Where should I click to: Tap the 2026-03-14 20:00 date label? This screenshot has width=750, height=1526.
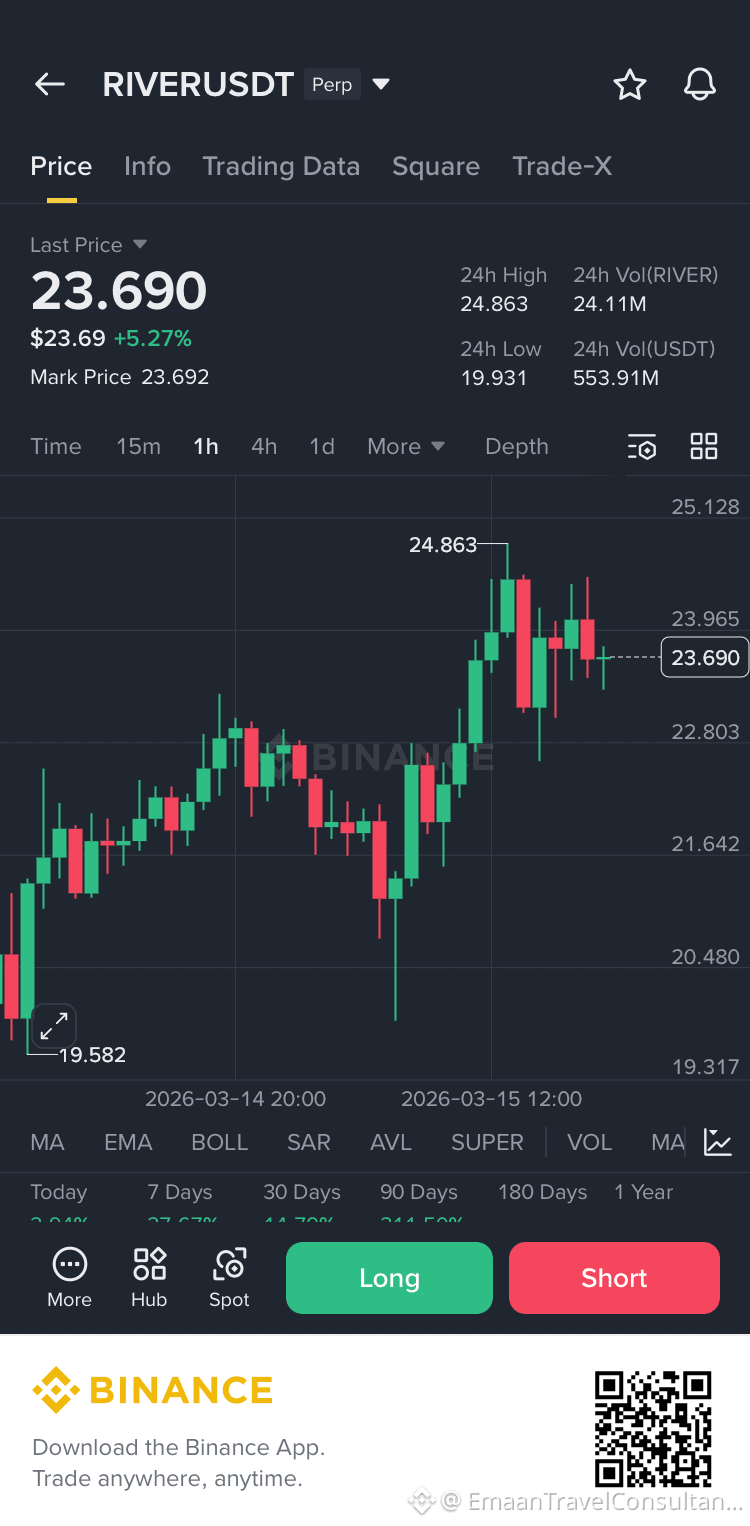pos(235,1098)
